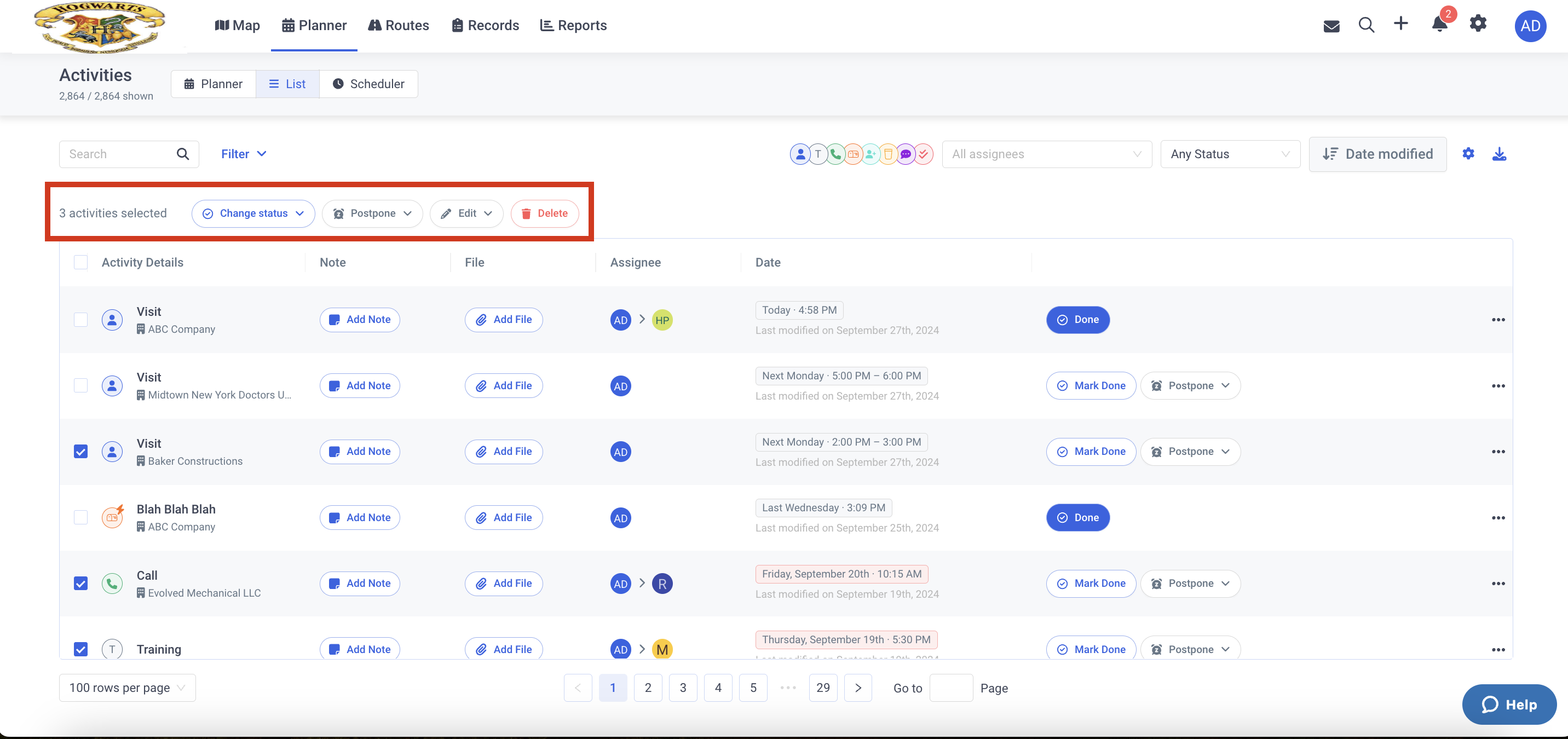Switch to Scheduler view

tap(368, 84)
